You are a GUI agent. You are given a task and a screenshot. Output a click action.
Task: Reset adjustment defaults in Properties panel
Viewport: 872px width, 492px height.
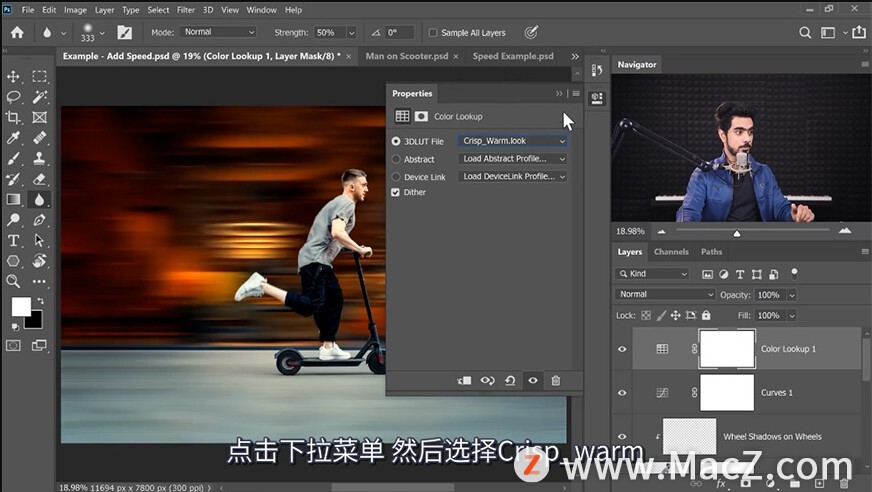(x=510, y=381)
